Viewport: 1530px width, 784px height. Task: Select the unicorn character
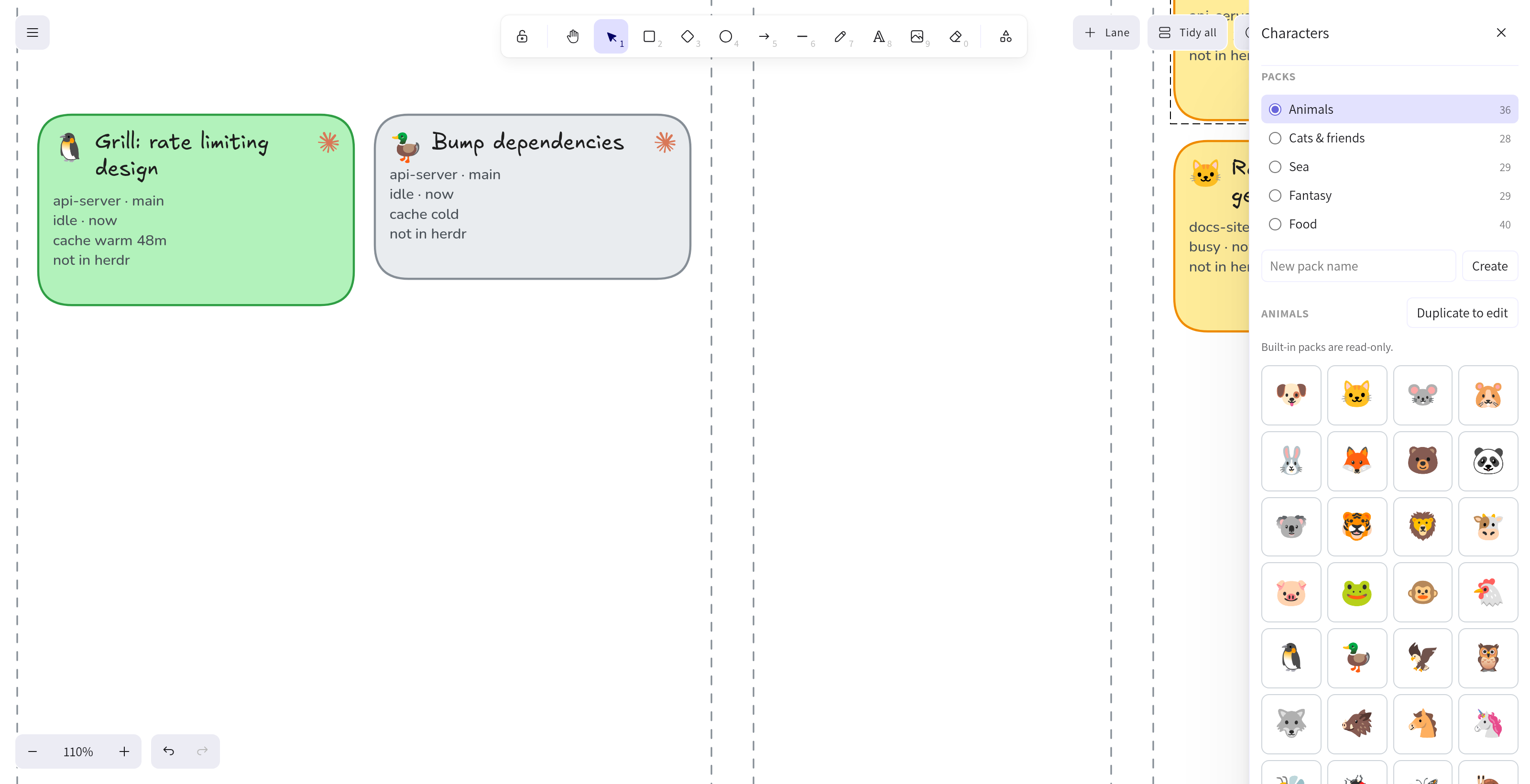(1488, 724)
